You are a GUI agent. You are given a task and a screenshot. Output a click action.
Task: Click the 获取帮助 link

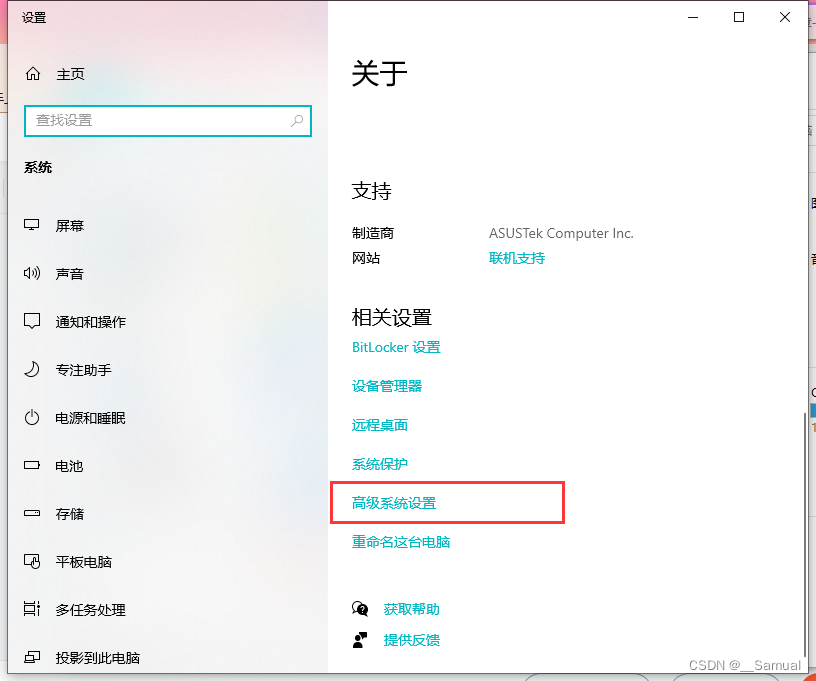pyautogui.click(x=411, y=609)
